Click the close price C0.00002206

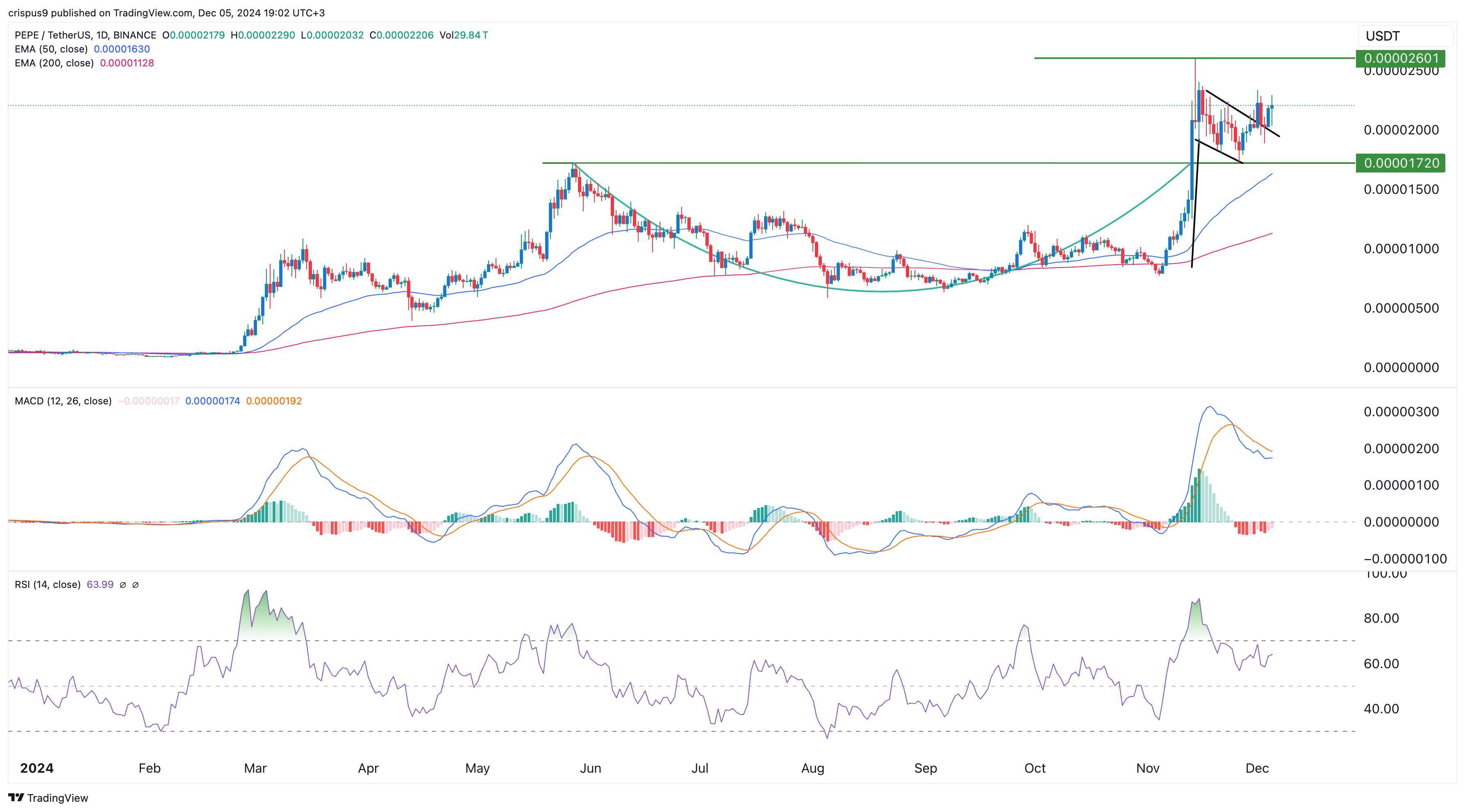click(x=402, y=35)
